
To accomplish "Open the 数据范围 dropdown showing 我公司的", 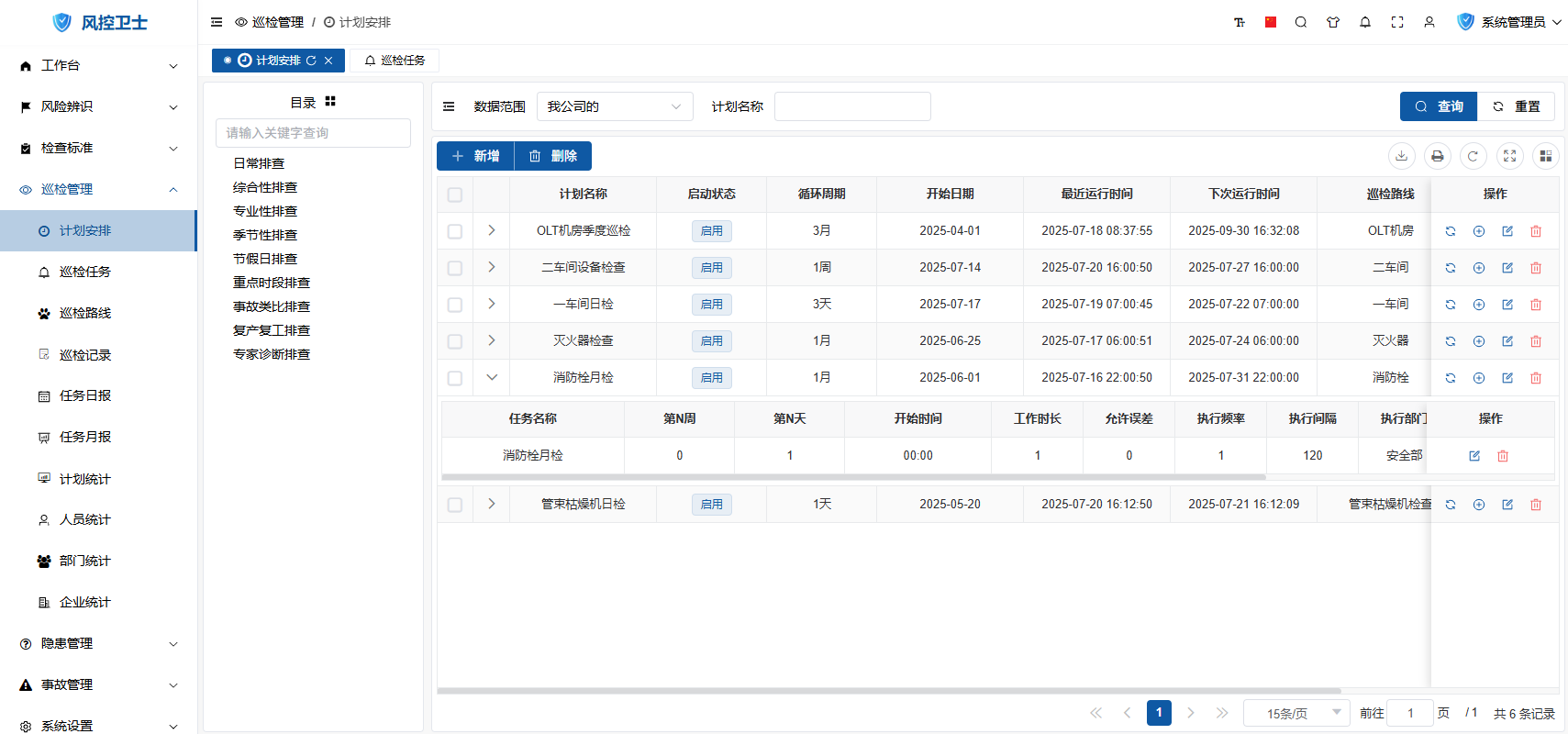I will pyautogui.click(x=614, y=106).
